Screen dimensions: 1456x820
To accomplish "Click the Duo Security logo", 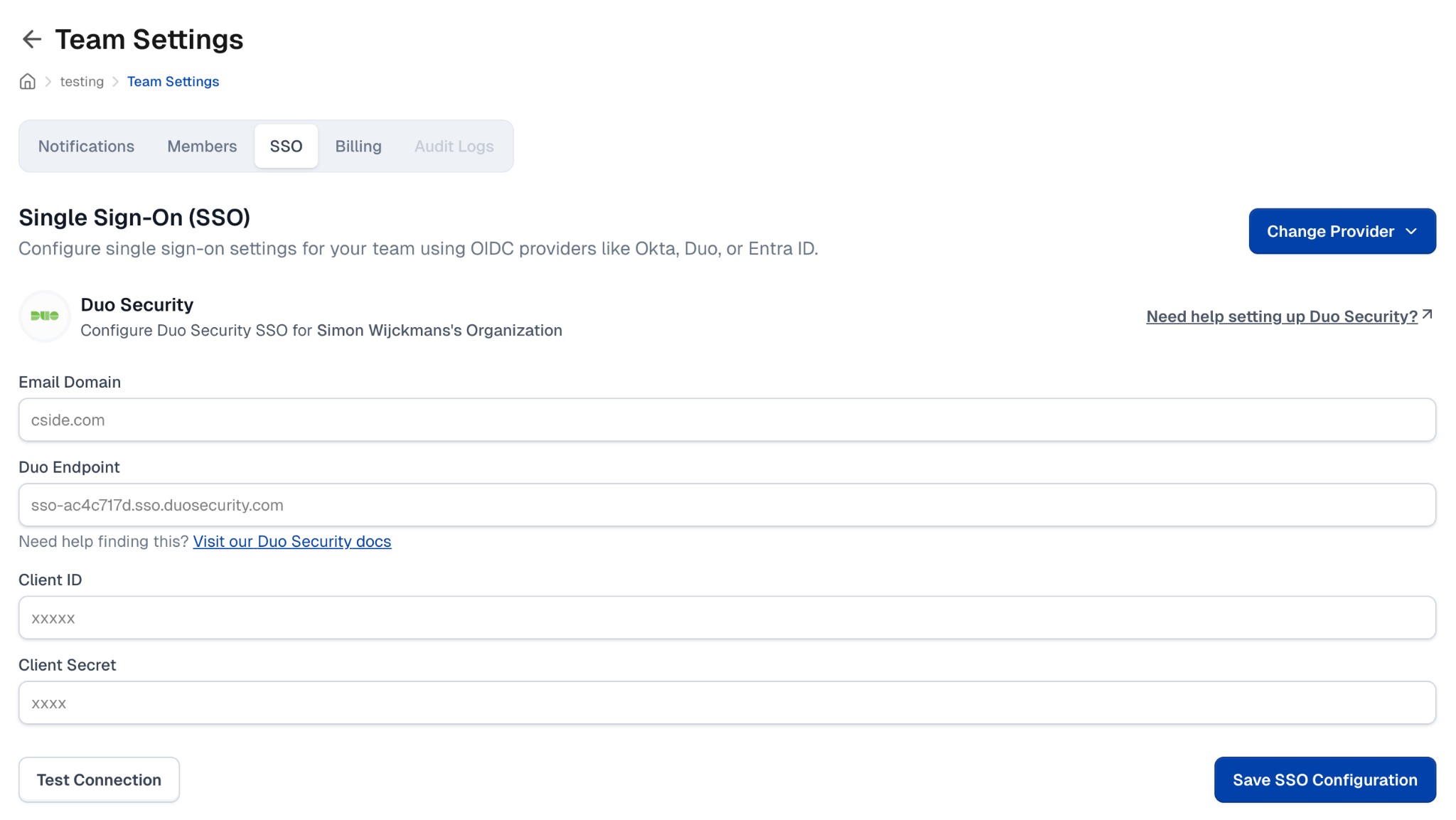I will click(x=44, y=315).
